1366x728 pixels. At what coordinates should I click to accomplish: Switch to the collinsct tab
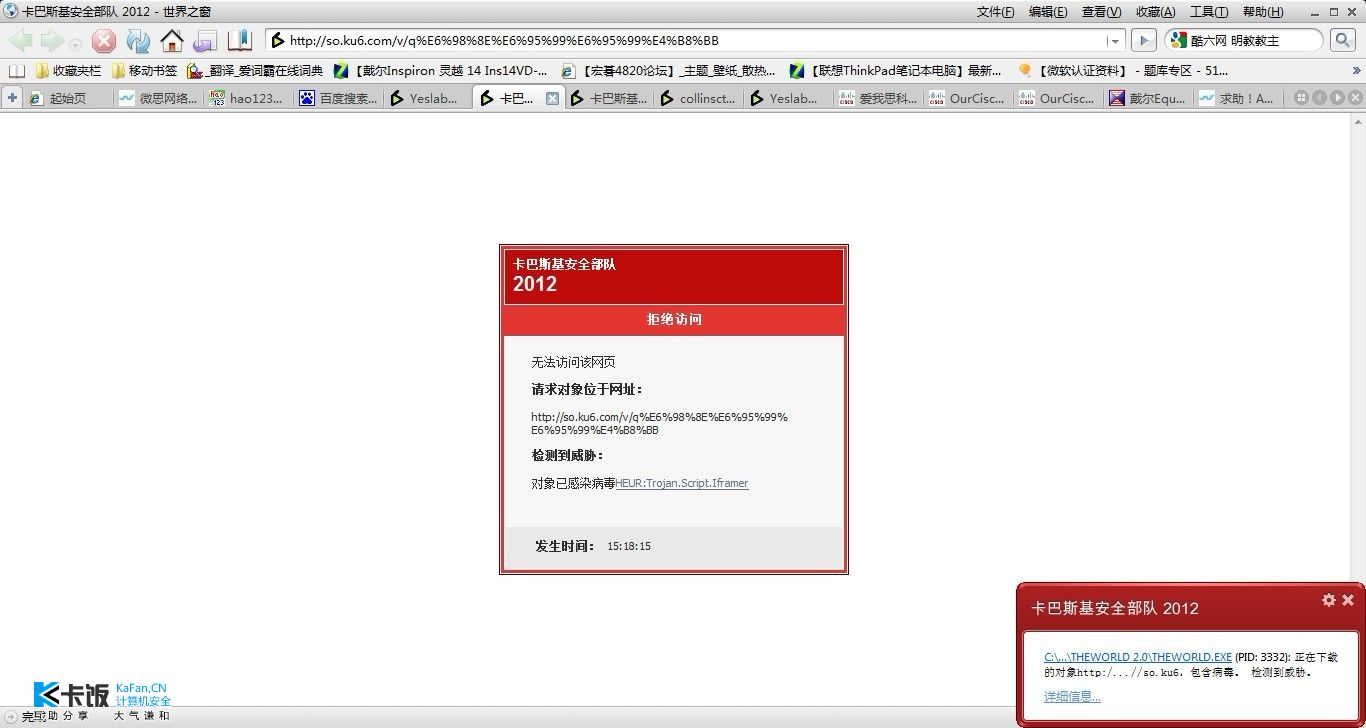[x=699, y=98]
